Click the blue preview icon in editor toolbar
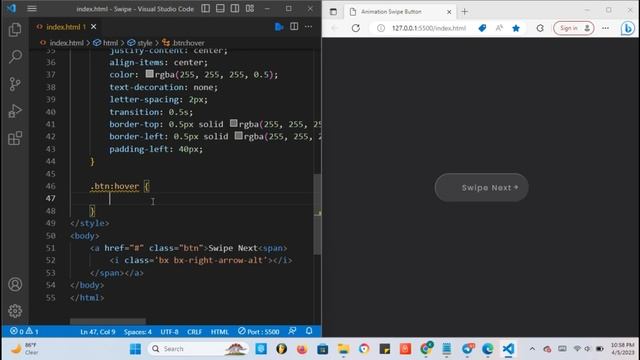The width and height of the screenshot is (640, 360). pyautogui.click(x=279, y=27)
